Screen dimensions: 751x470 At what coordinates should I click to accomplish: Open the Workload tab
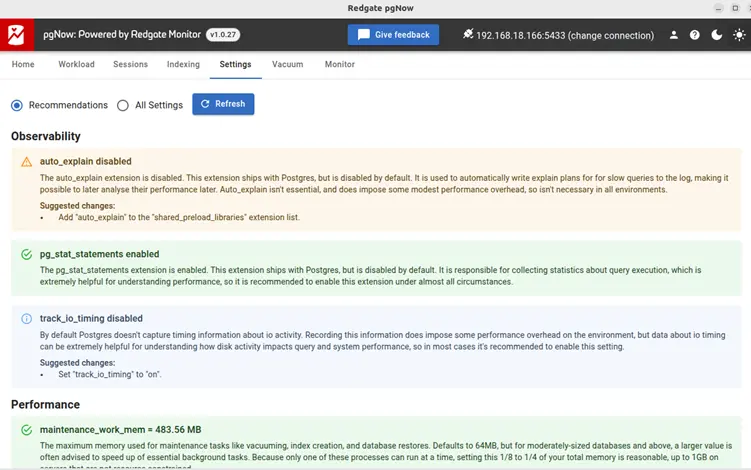(77, 65)
